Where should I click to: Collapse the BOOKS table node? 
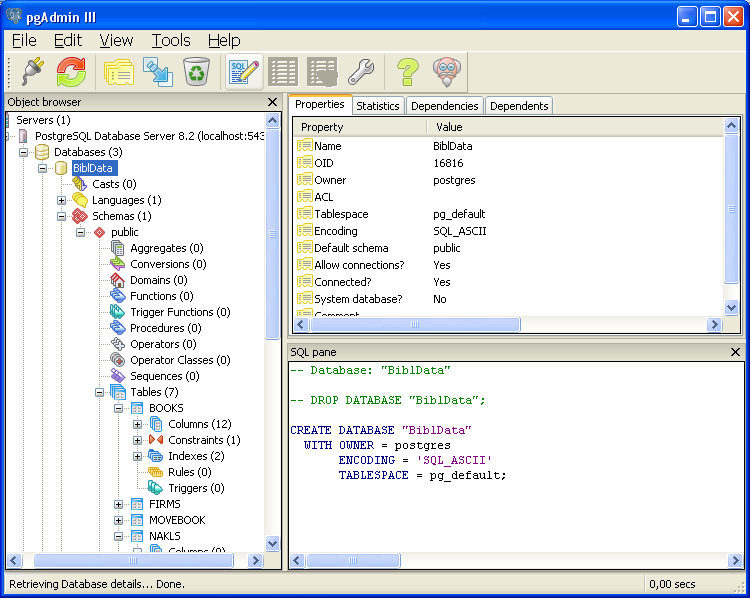pyautogui.click(x=119, y=408)
